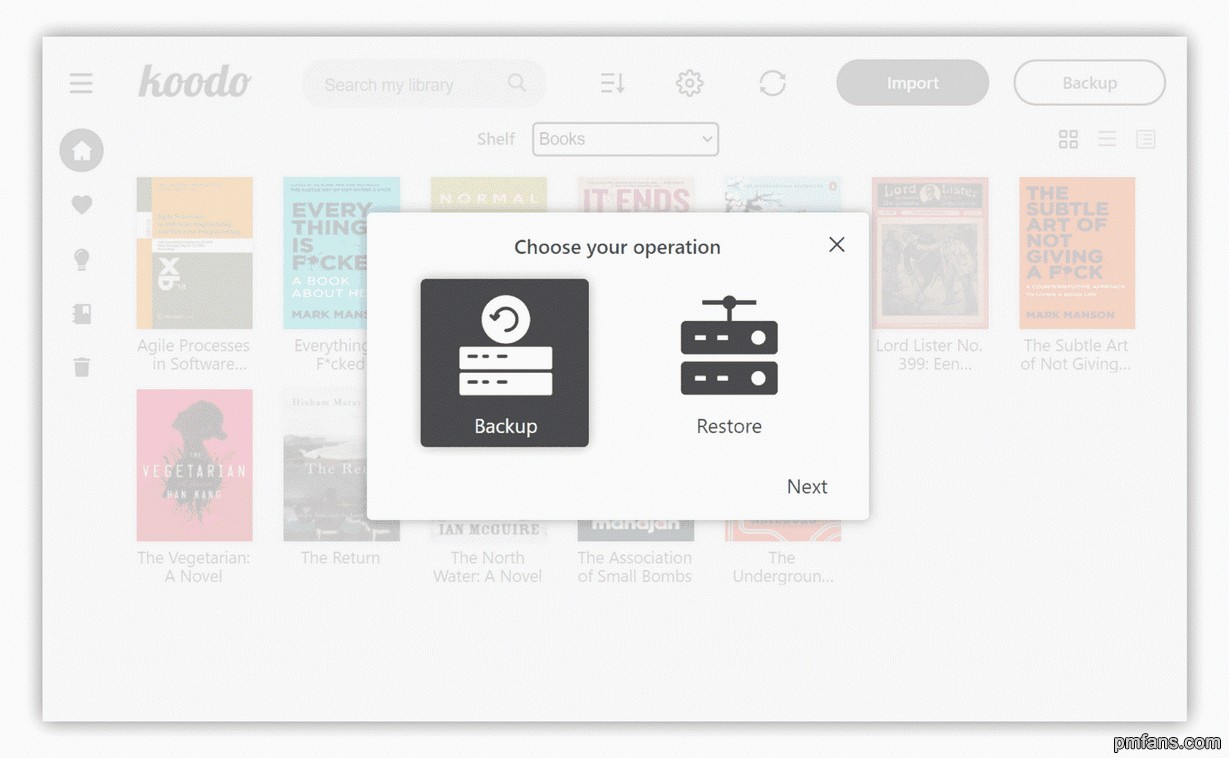Open Favorites heart in sidebar

tap(82, 205)
